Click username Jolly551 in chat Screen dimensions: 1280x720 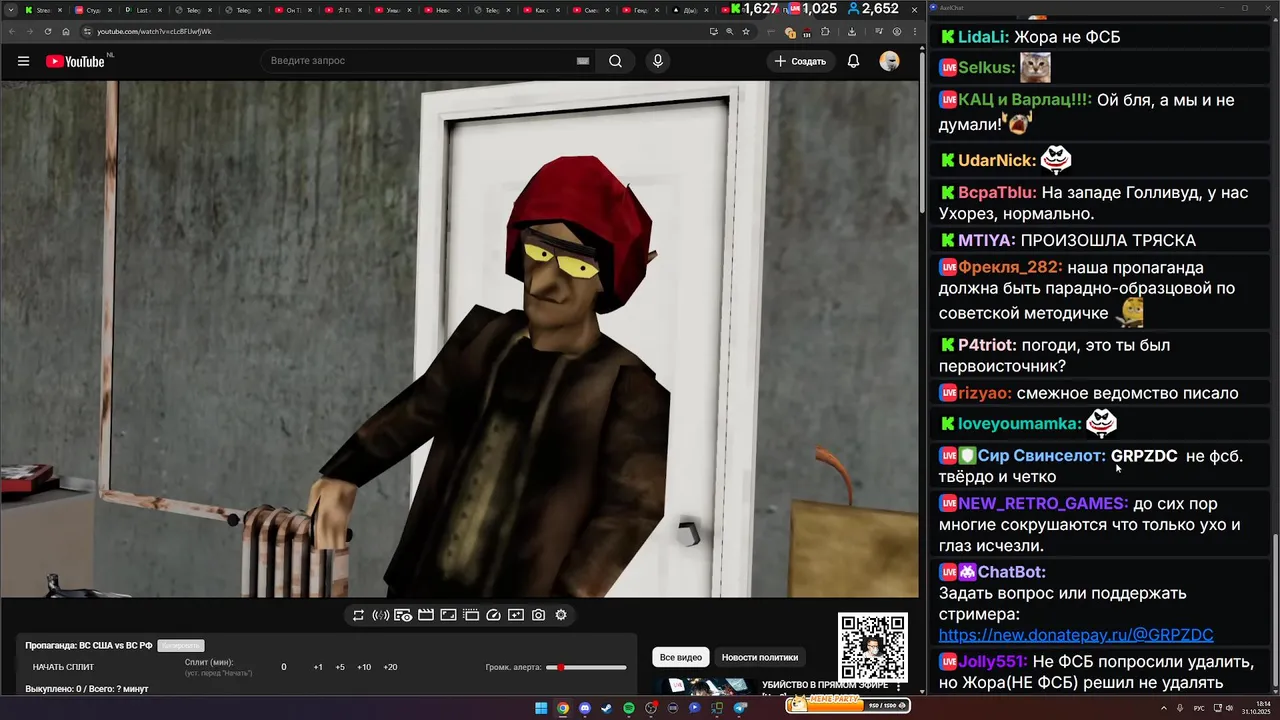[x=993, y=662]
